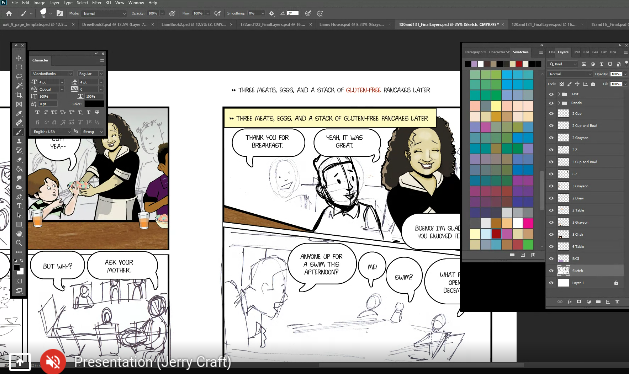Open the layer Kind filter dropdown

(563, 64)
